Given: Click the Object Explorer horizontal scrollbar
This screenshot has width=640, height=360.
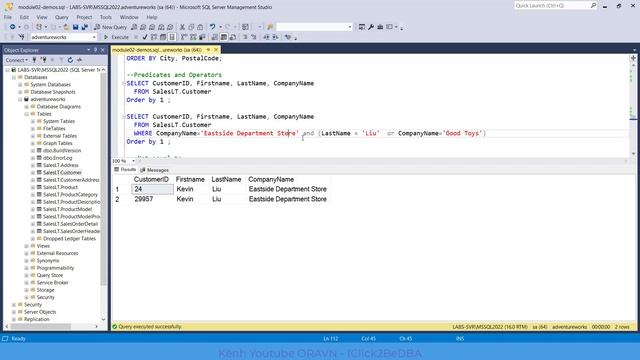Looking at the screenshot, I should 41,327.
